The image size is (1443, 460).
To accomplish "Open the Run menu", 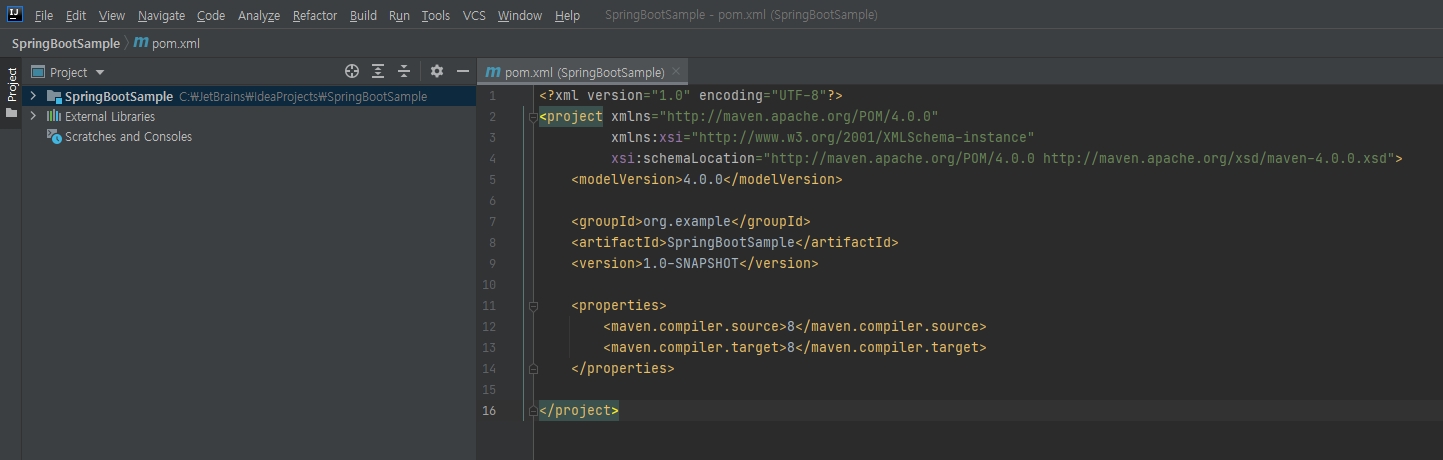I will pyautogui.click(x=399, y=16).
